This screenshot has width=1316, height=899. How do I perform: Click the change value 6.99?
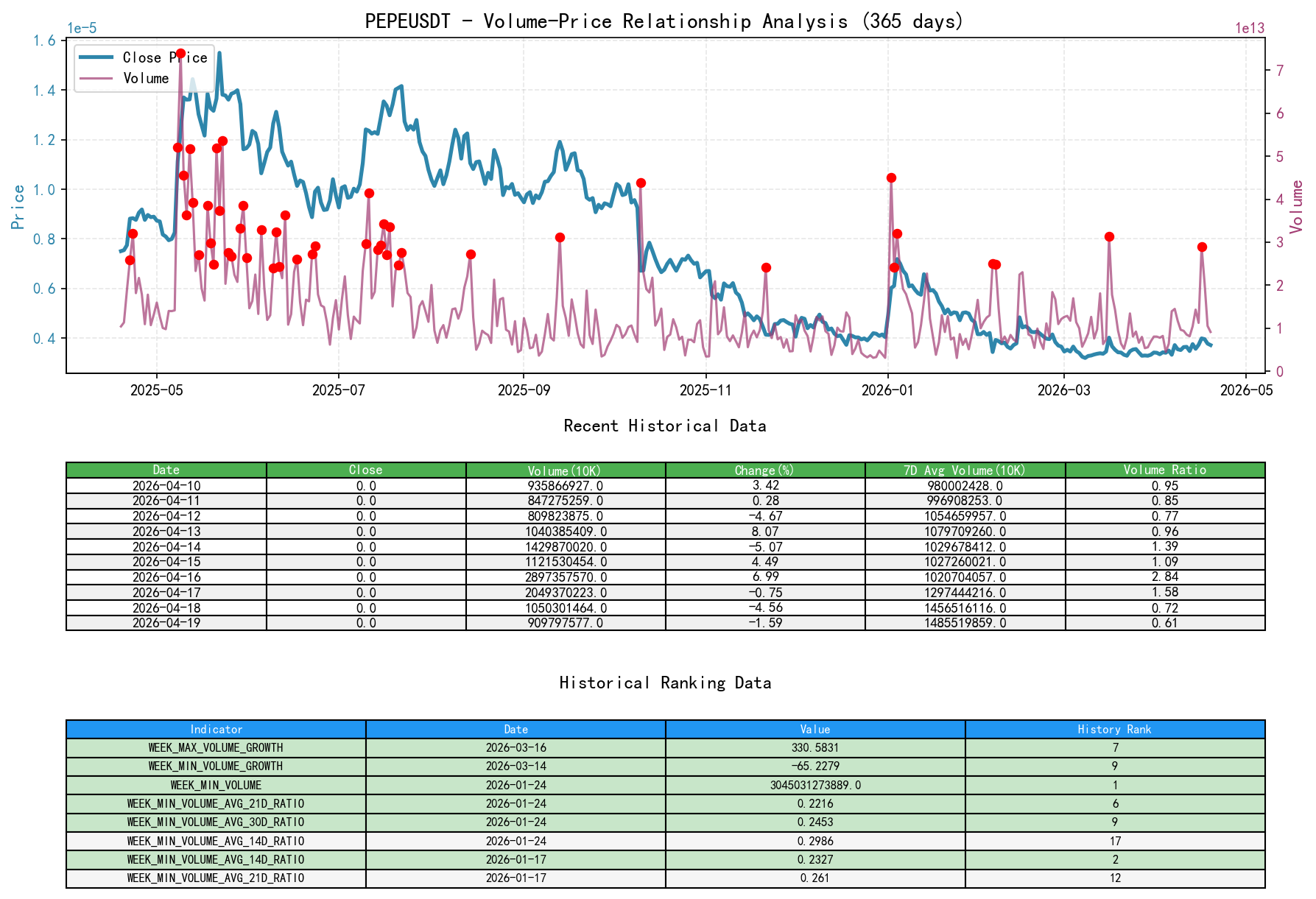[x=765, y=577]
